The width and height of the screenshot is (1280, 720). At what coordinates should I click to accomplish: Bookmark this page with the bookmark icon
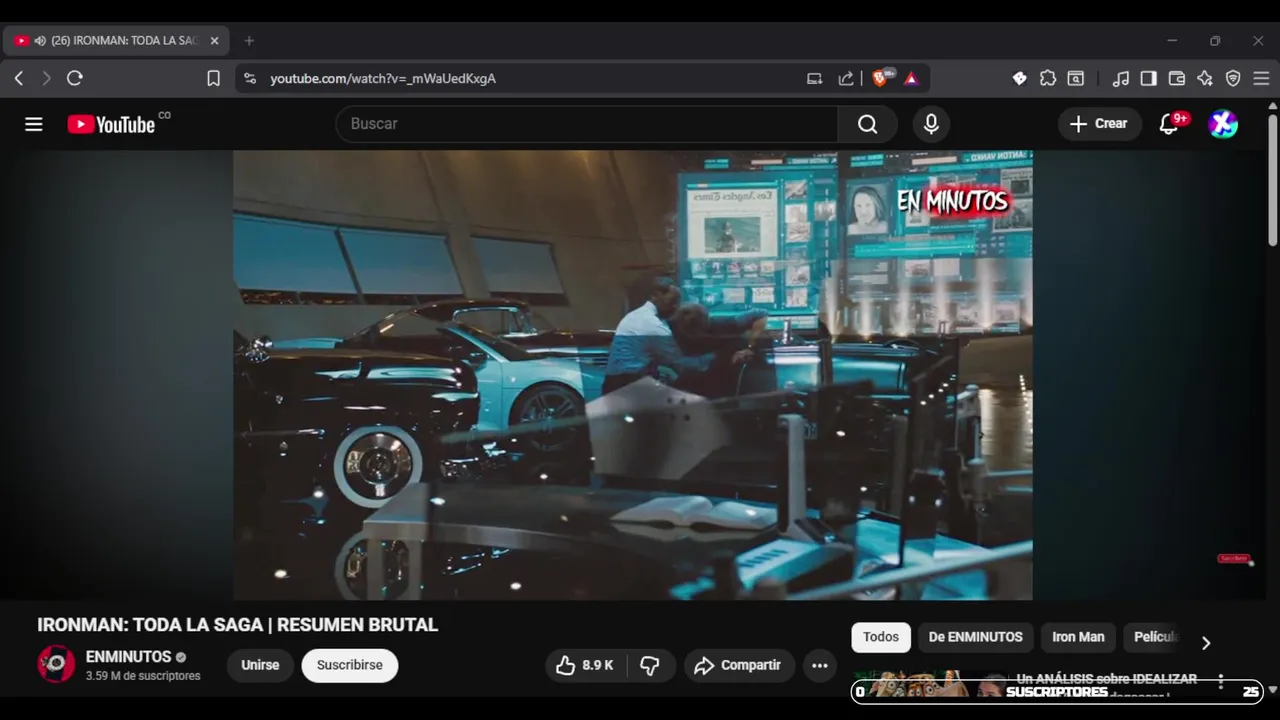(213, 78)
